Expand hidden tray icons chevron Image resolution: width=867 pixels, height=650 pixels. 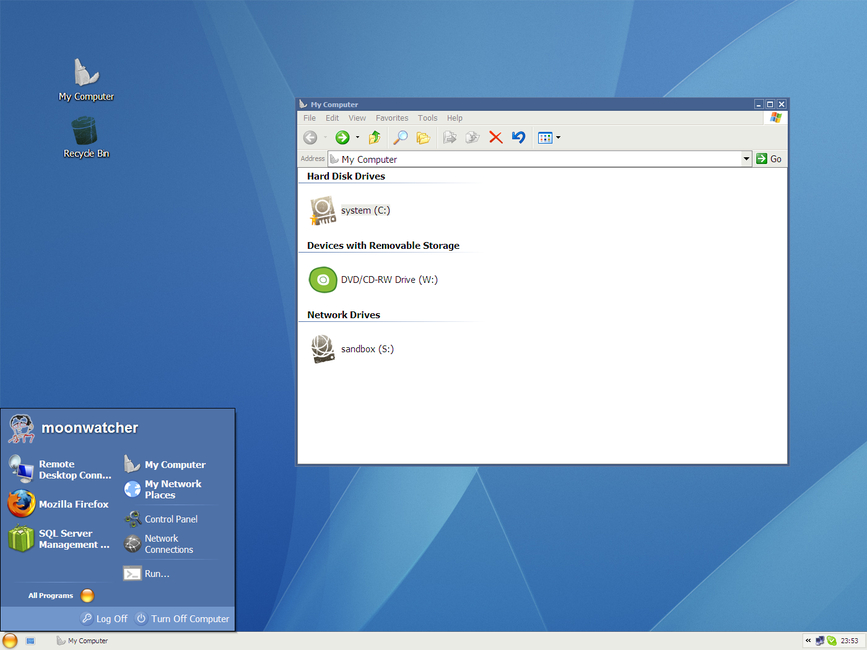tap(808, 641)
